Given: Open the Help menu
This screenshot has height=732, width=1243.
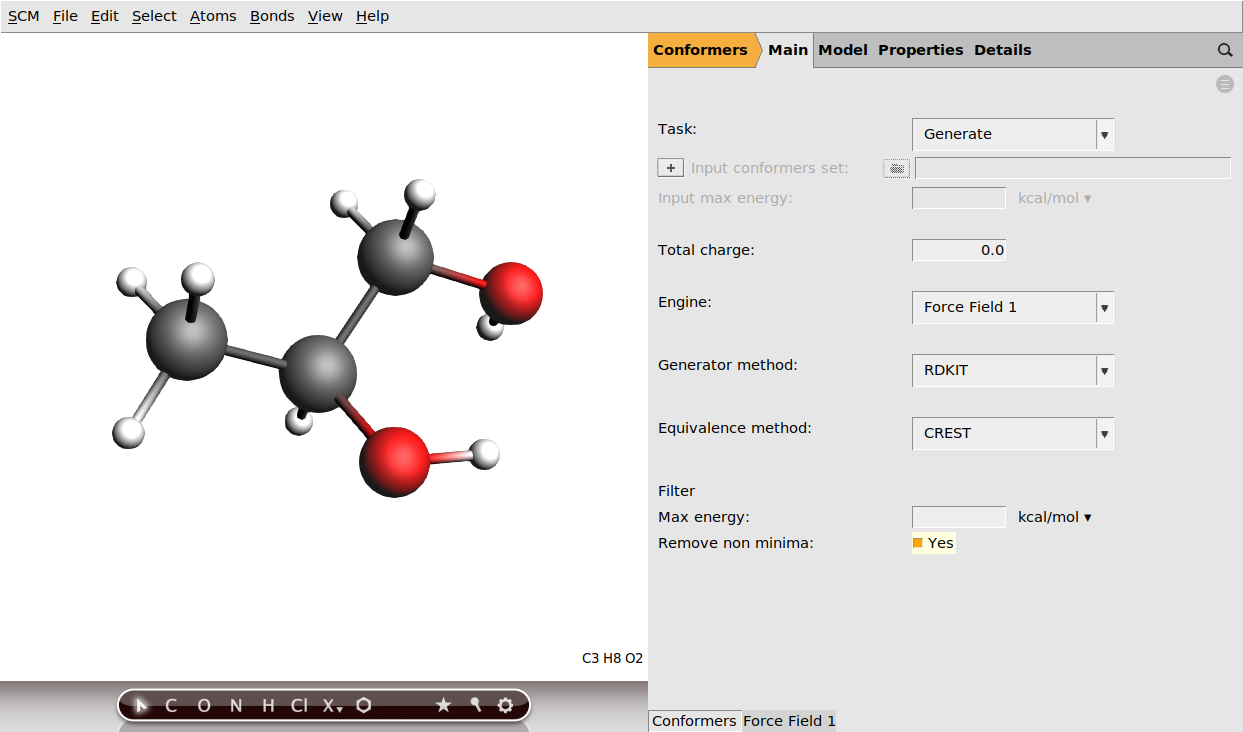Looking at the screenshot, I should 372,16.
